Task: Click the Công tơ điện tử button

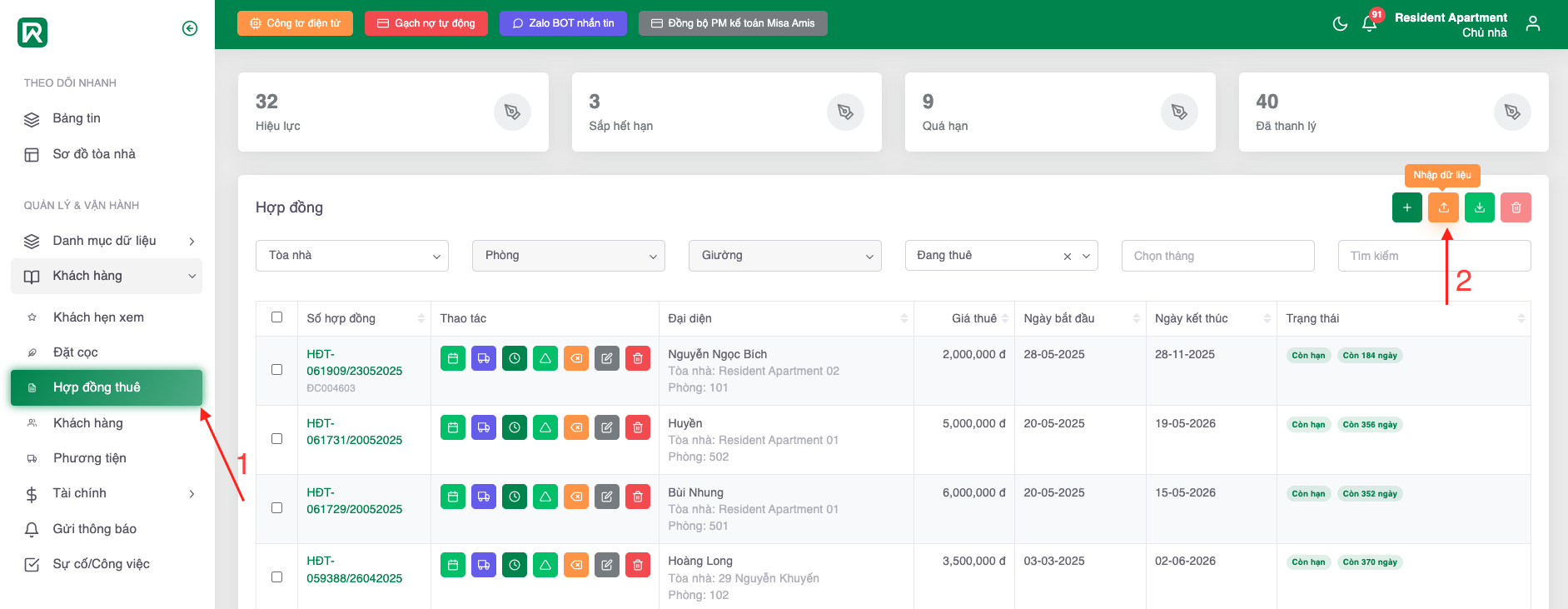Action: click(x=295, y=23)
